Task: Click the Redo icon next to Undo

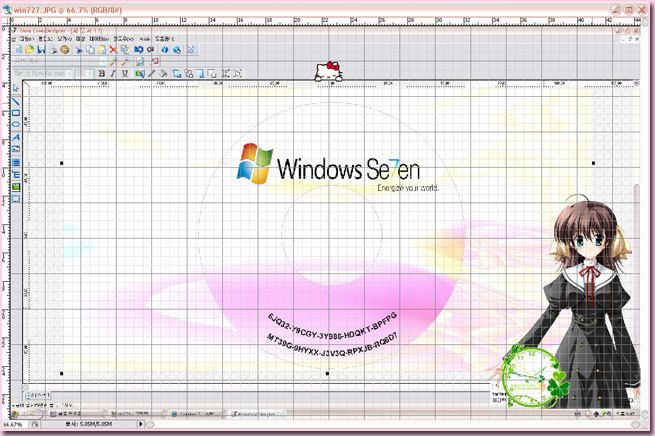Action: pyautogui.click(x=150, y=50)
